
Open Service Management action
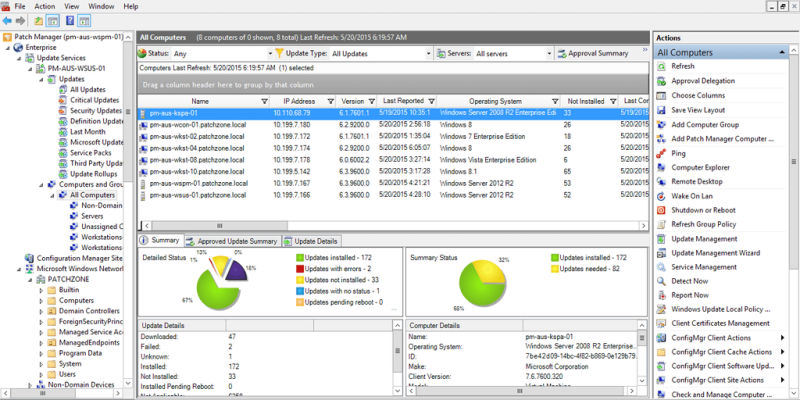tap(704, 267)
